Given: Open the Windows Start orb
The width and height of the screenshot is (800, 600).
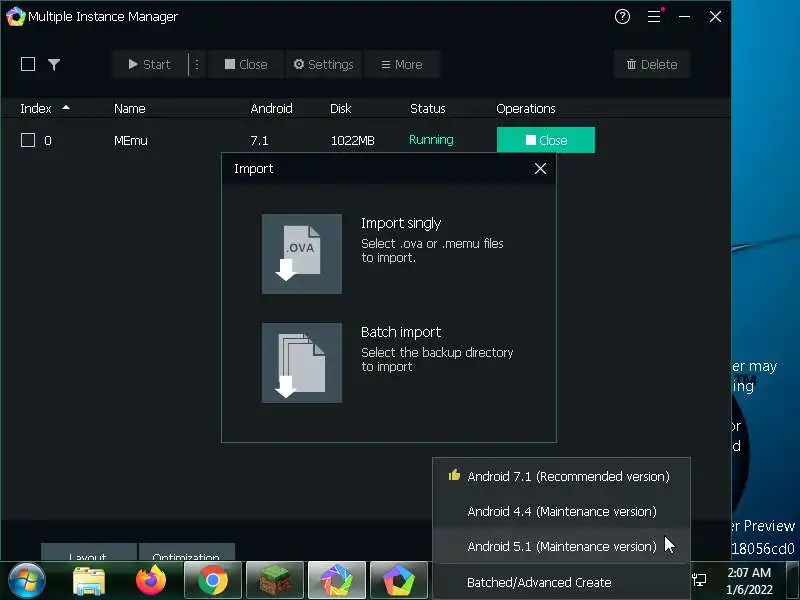Looking at the screenshot, I should point(27,580).
